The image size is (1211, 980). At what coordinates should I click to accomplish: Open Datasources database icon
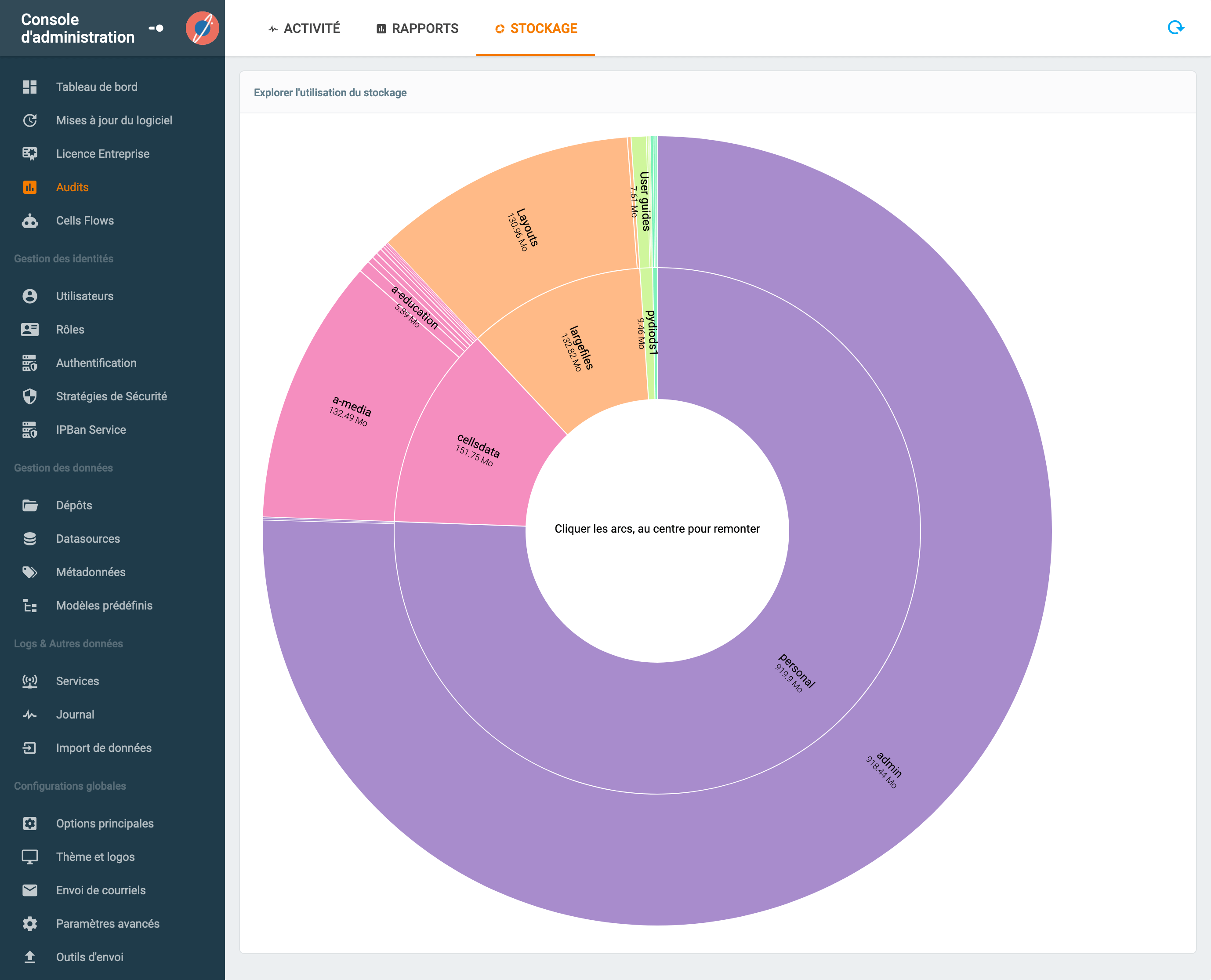coord(30,538)
